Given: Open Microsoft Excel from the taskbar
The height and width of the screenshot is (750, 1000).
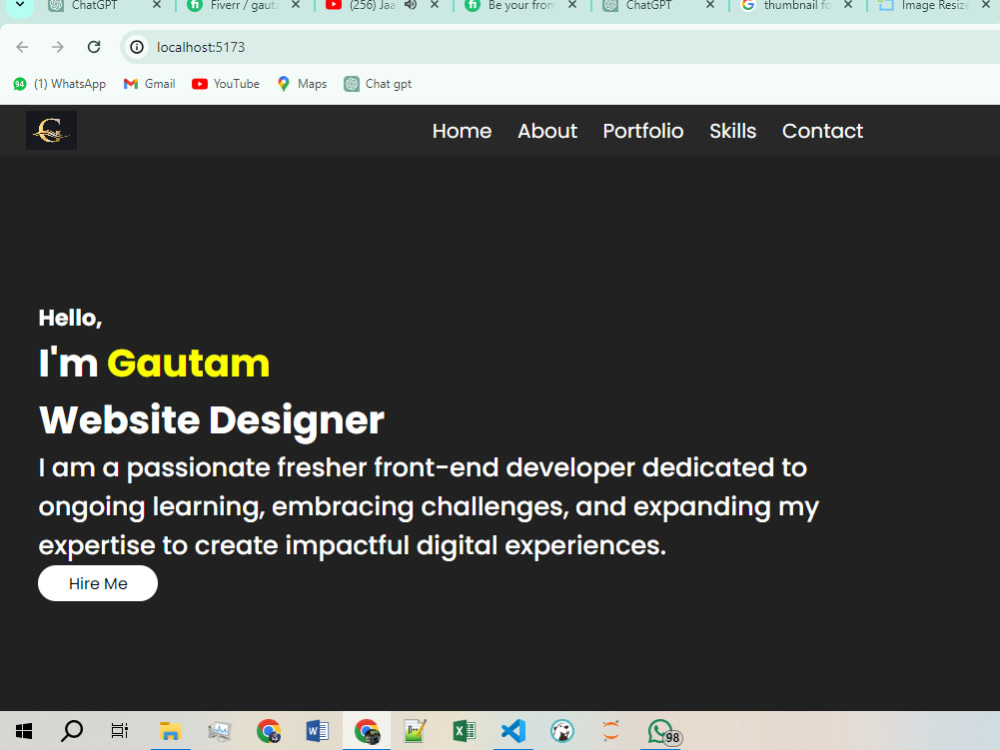Looking at the screenshot, I should (x=464, y=731).
